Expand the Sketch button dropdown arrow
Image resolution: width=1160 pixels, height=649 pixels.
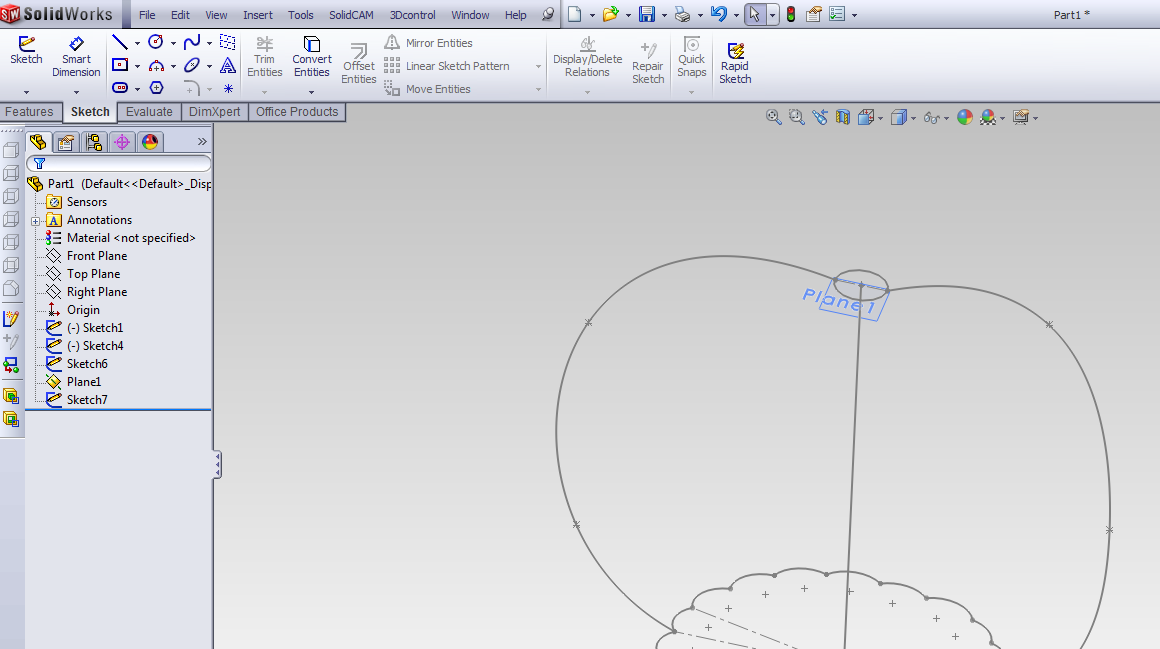click(x=26, y=93)
